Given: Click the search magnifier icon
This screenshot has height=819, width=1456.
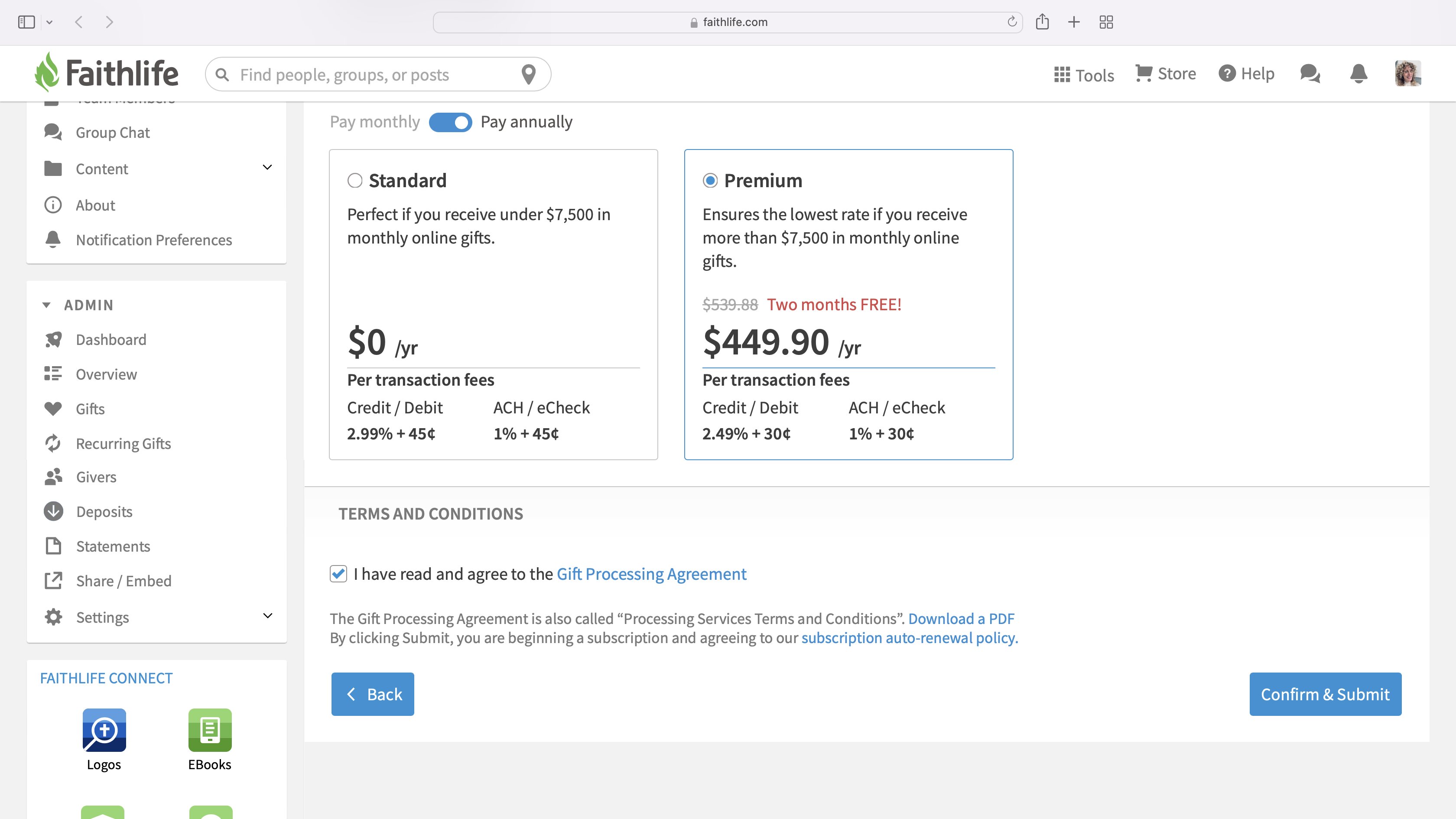Looking at the screenshot, I should pyautogui.click(x=222, y=75).
